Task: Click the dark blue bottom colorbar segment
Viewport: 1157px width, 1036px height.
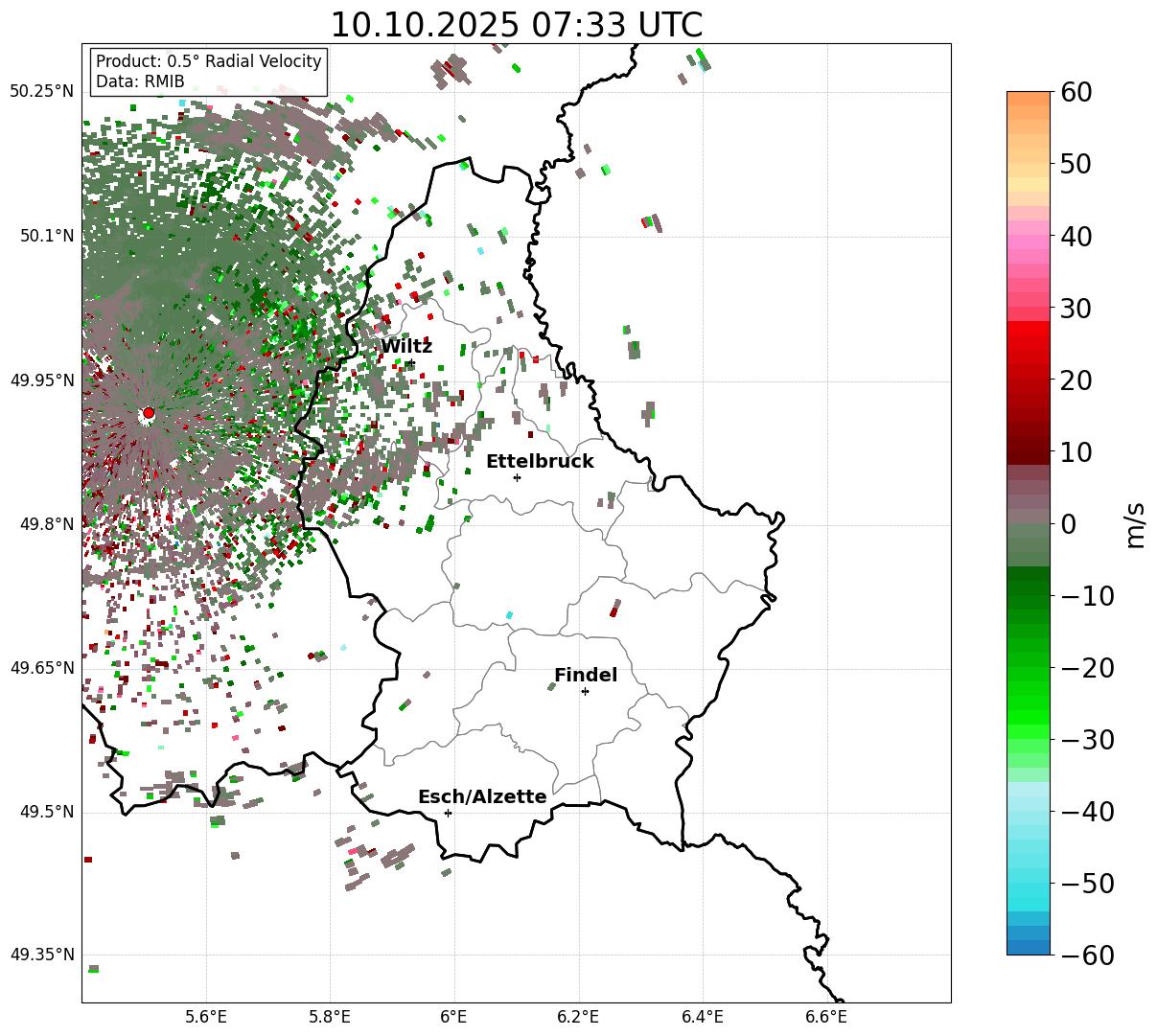Action: tap(1029, 947)
